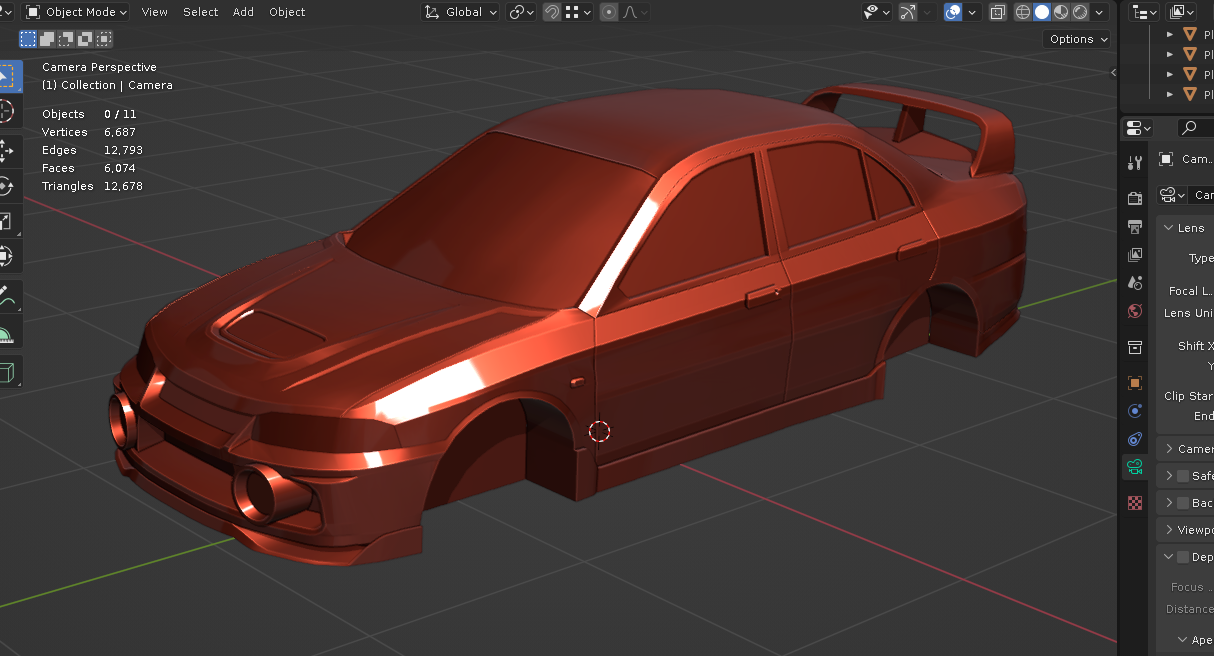This screenshot has width=1214, height=656.
Task: Open the Output properties tab
Action: (x=1135, y=226)
